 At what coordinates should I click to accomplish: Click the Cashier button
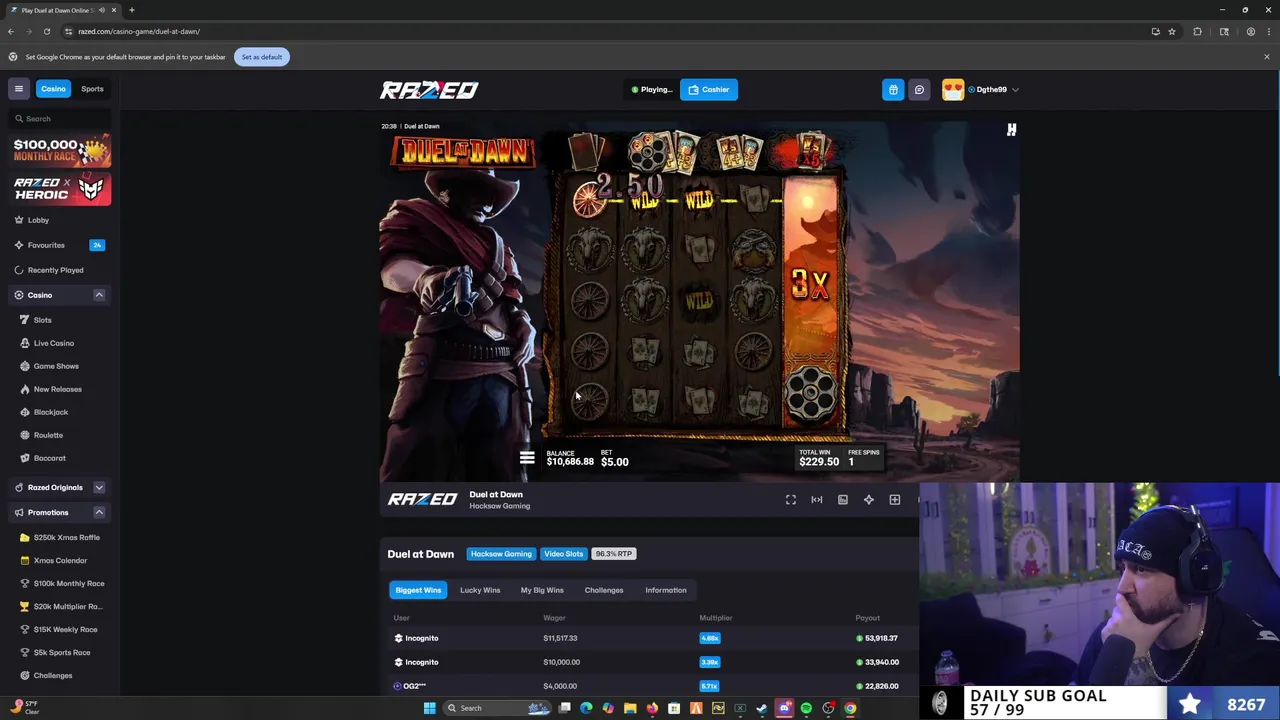point(709,89)
